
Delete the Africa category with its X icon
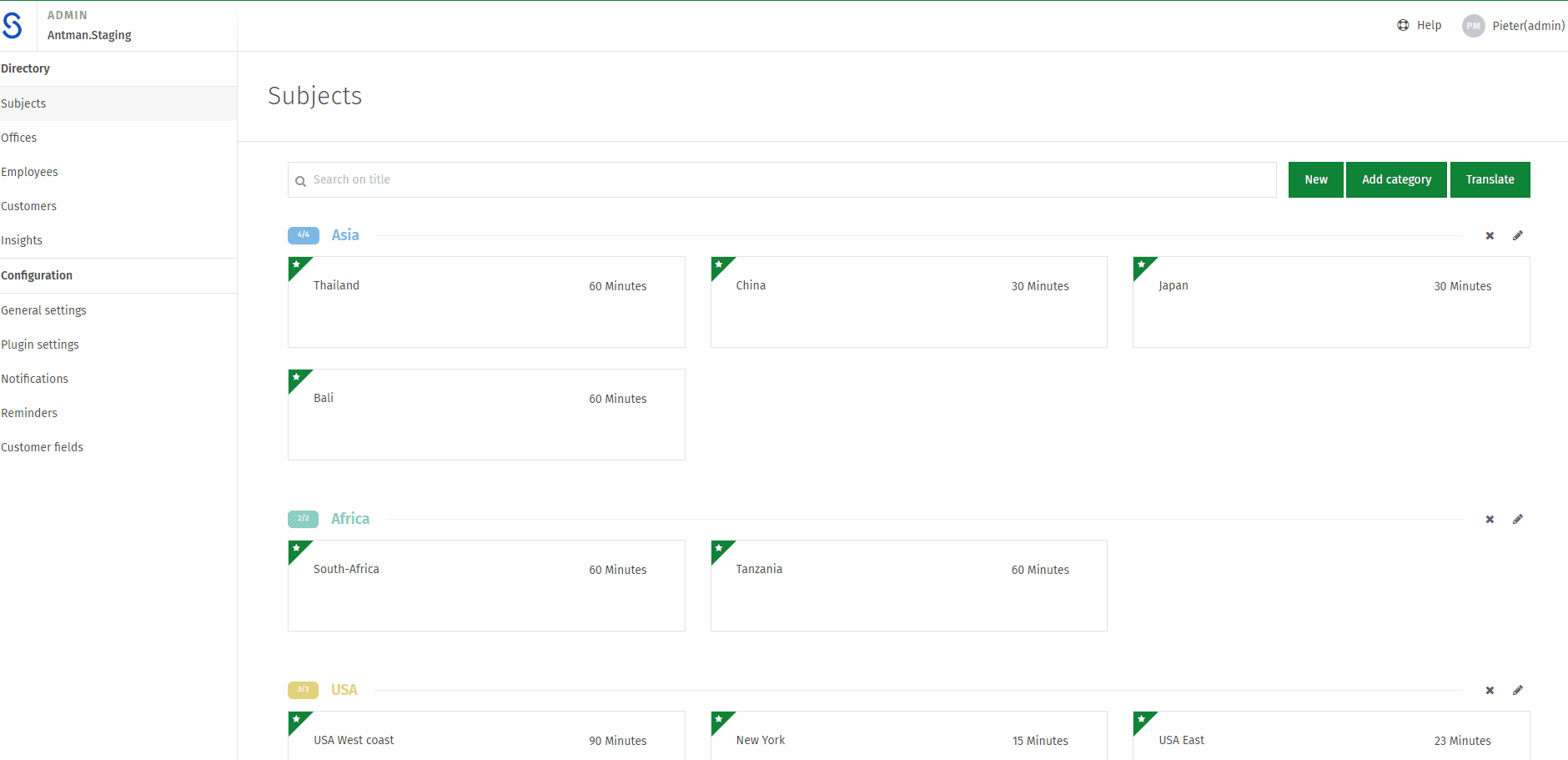(x=1490, y=520)
